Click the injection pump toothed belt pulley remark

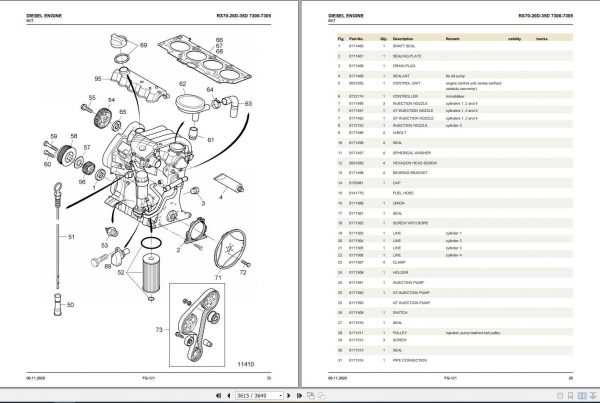(473, 333)
